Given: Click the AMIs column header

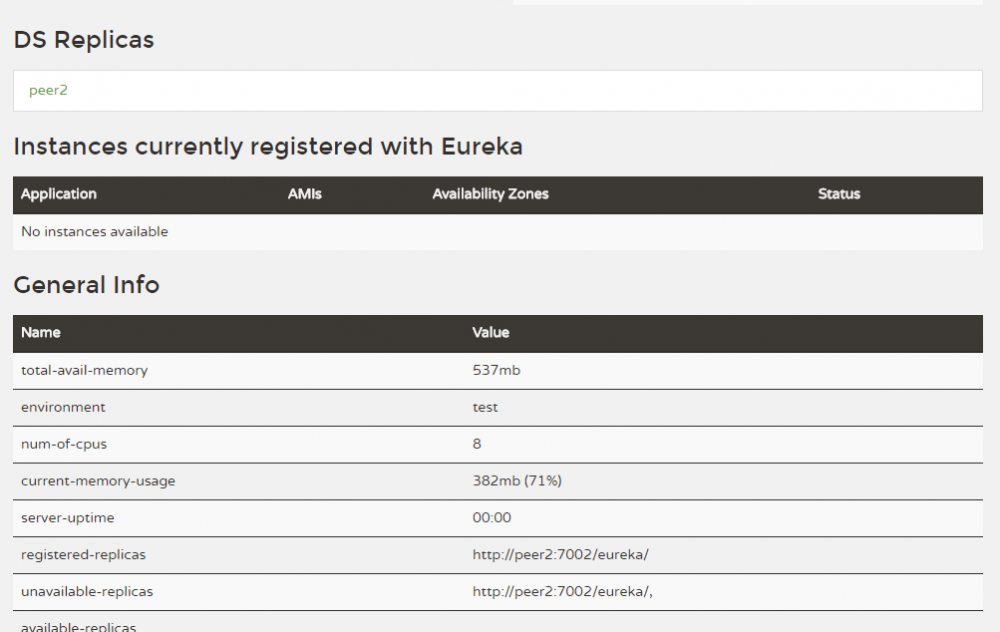Looking at the screenshot, I should coord(305,194).
